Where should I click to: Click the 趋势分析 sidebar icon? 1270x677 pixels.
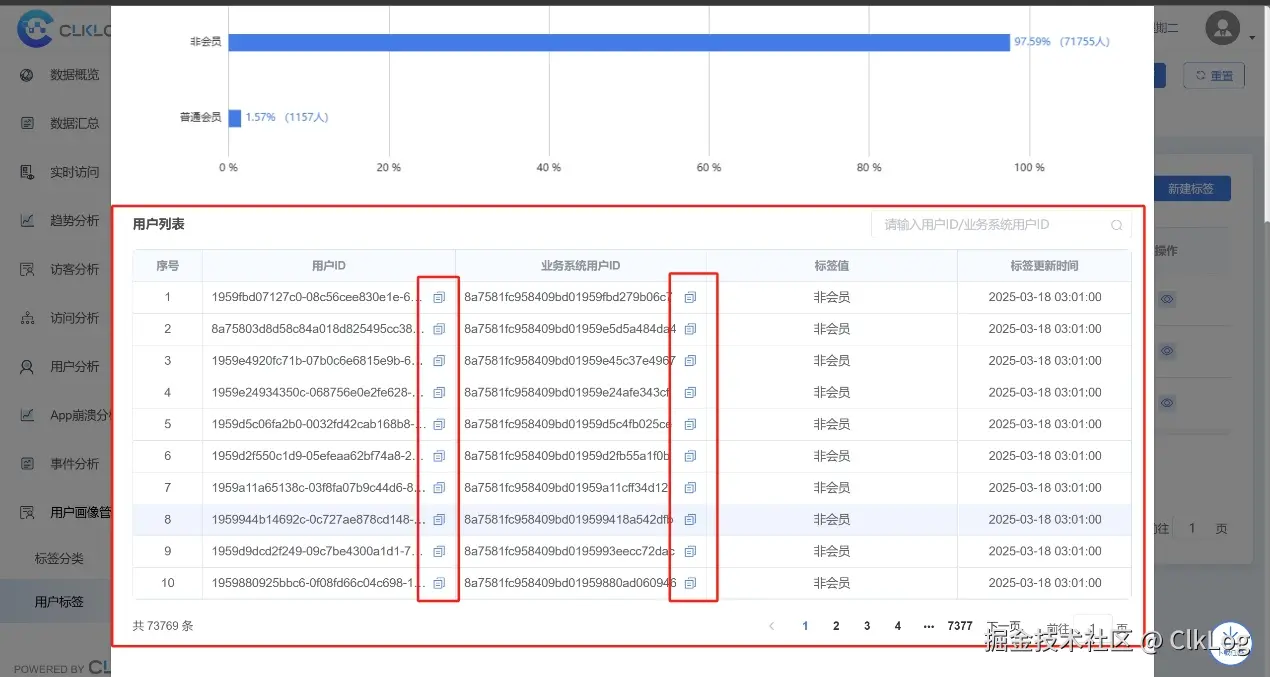(28, 220)
